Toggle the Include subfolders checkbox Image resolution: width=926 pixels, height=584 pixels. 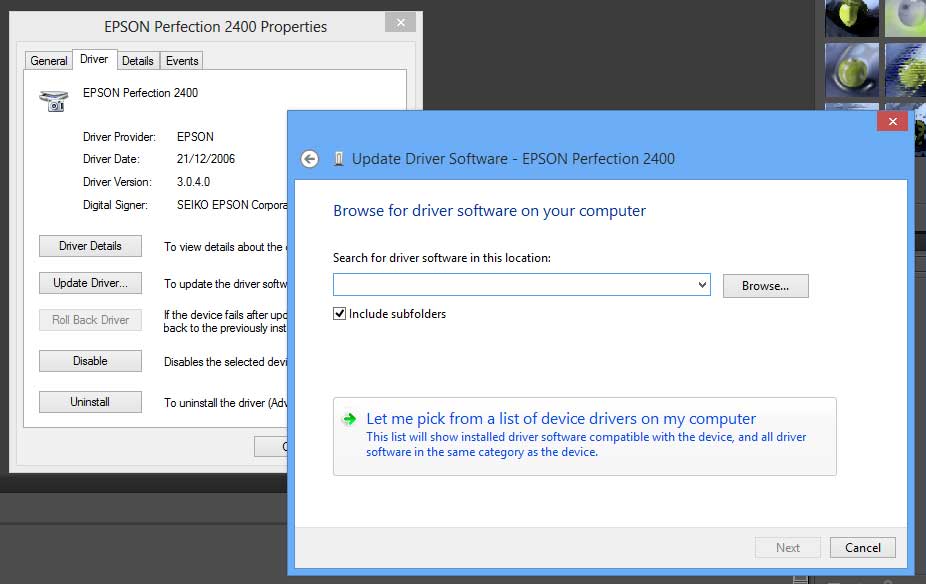pos(340,314)
